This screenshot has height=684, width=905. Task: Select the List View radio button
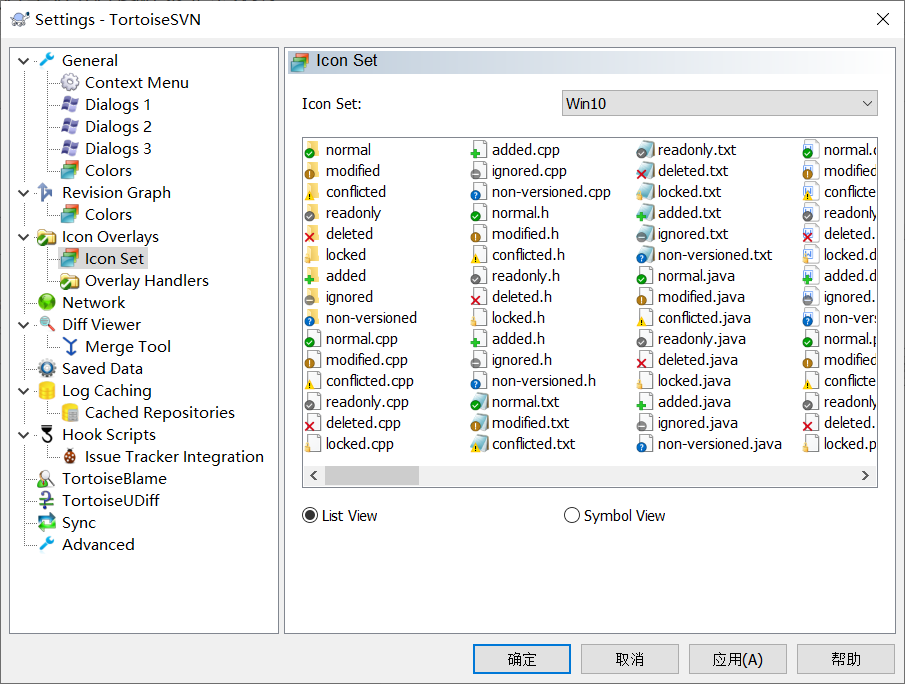(310, 515)
